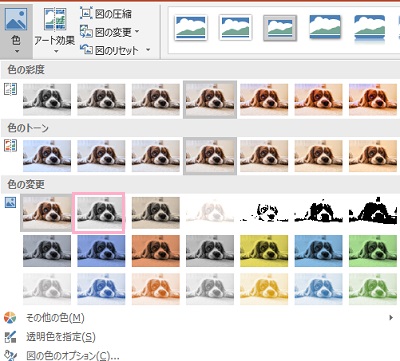Select the third tone thumbnail in 色のトーン

(x=156, y=156)
